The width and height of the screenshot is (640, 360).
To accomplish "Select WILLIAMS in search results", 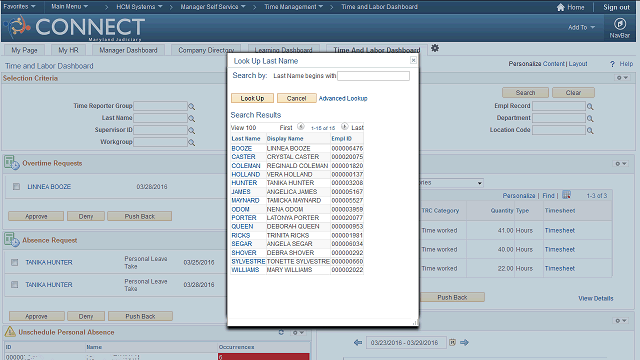I will coord(245,270).
